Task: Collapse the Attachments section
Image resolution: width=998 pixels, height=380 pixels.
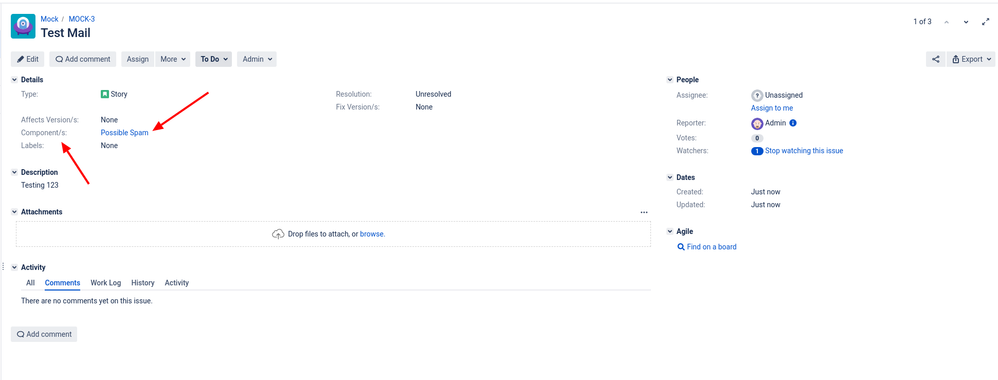Action: click(15, 212)
